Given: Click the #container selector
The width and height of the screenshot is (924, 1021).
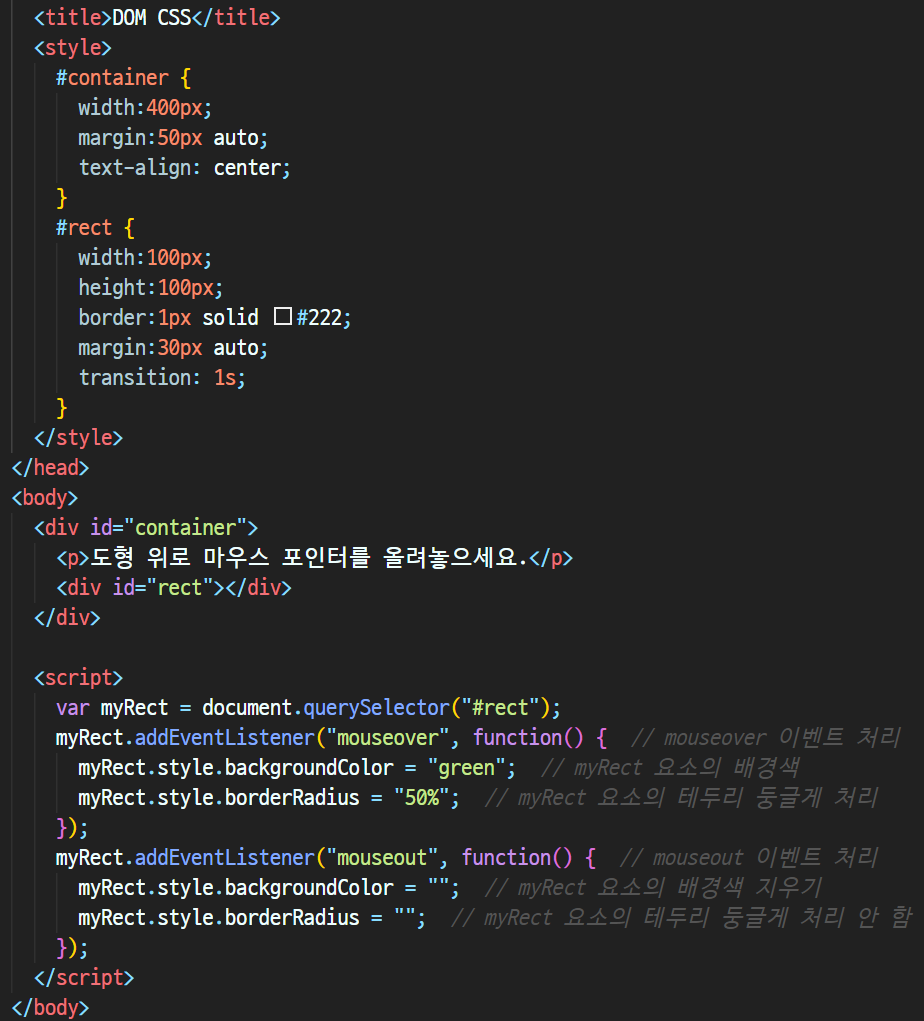Looking at the screenshot, I should pos(112,77).
